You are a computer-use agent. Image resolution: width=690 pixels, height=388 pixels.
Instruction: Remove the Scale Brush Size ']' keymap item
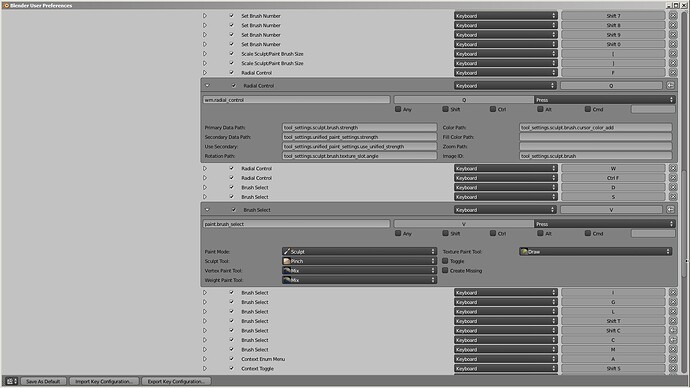673,63
